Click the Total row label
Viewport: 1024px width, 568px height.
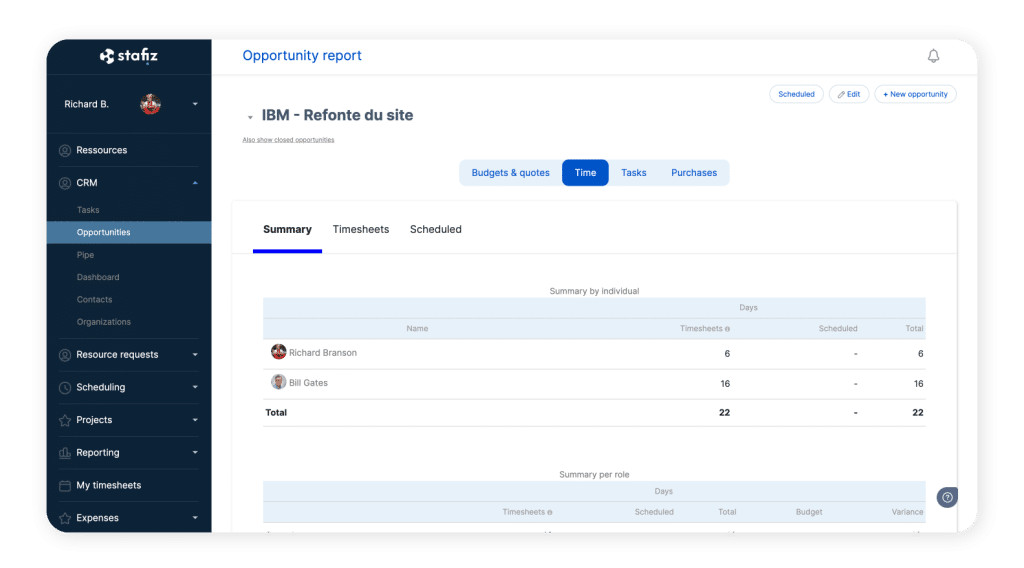point(276,413)
